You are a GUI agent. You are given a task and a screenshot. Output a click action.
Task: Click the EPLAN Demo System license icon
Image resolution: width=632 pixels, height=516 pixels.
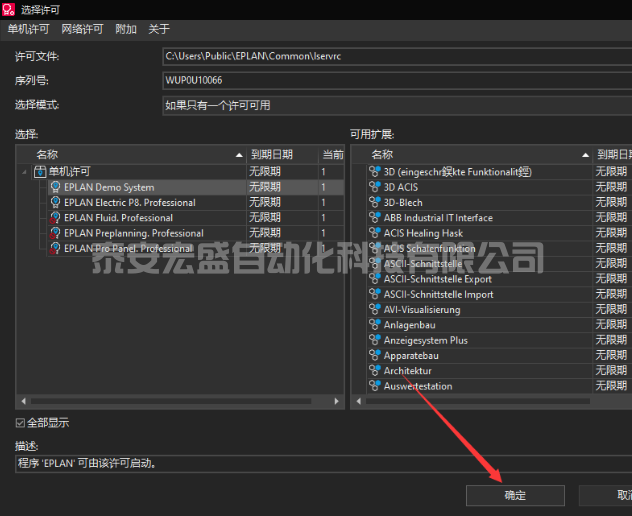pyautogui.click(x=56, y=187)
